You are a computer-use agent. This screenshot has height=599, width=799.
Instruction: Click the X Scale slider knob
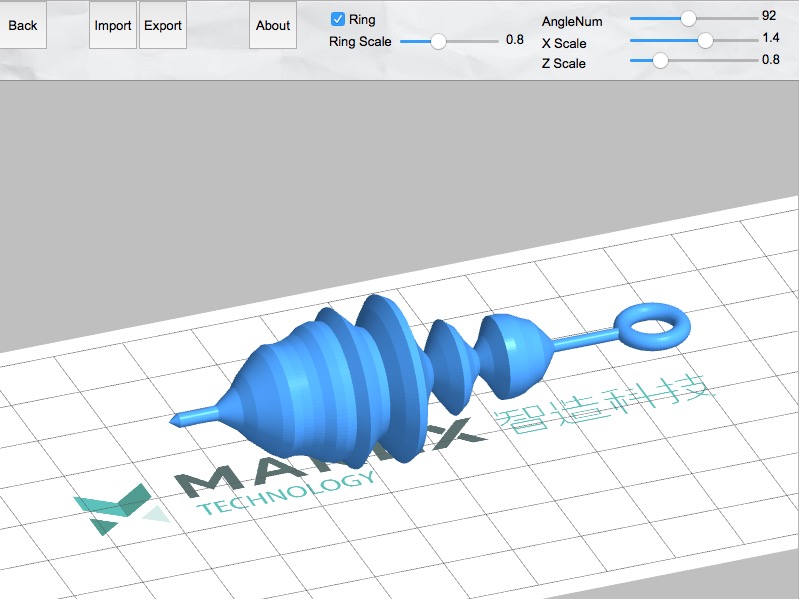705,40
